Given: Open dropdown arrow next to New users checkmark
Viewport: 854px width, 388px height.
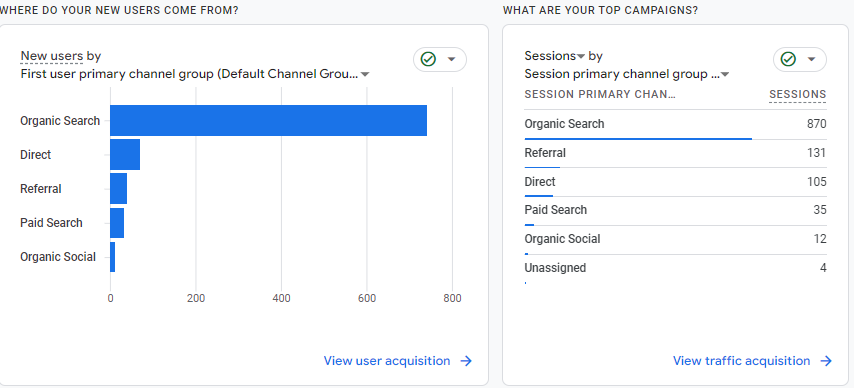Looking at the screenshot, I should click(452, 59).
